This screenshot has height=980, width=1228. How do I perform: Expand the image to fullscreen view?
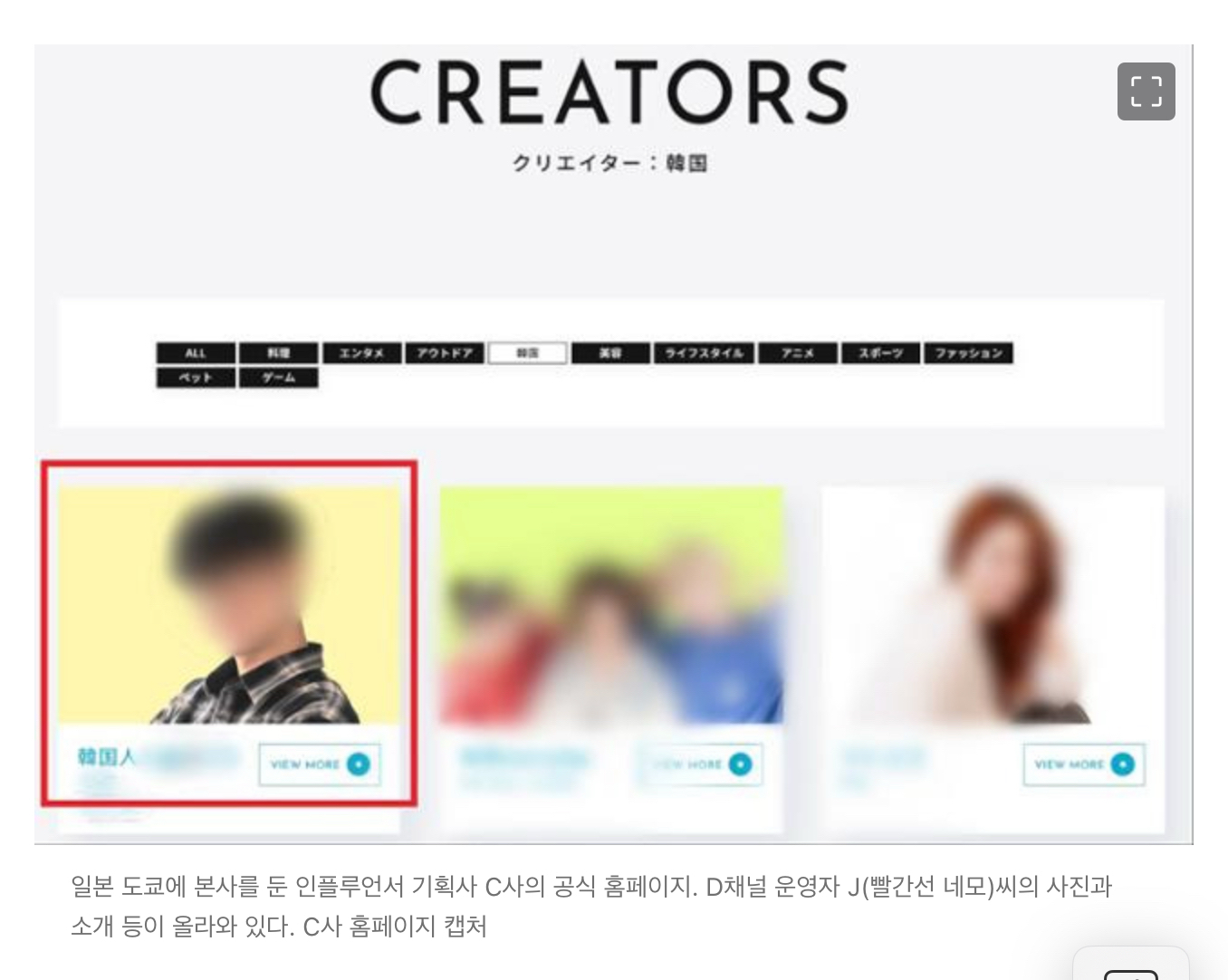(1146, 91)
